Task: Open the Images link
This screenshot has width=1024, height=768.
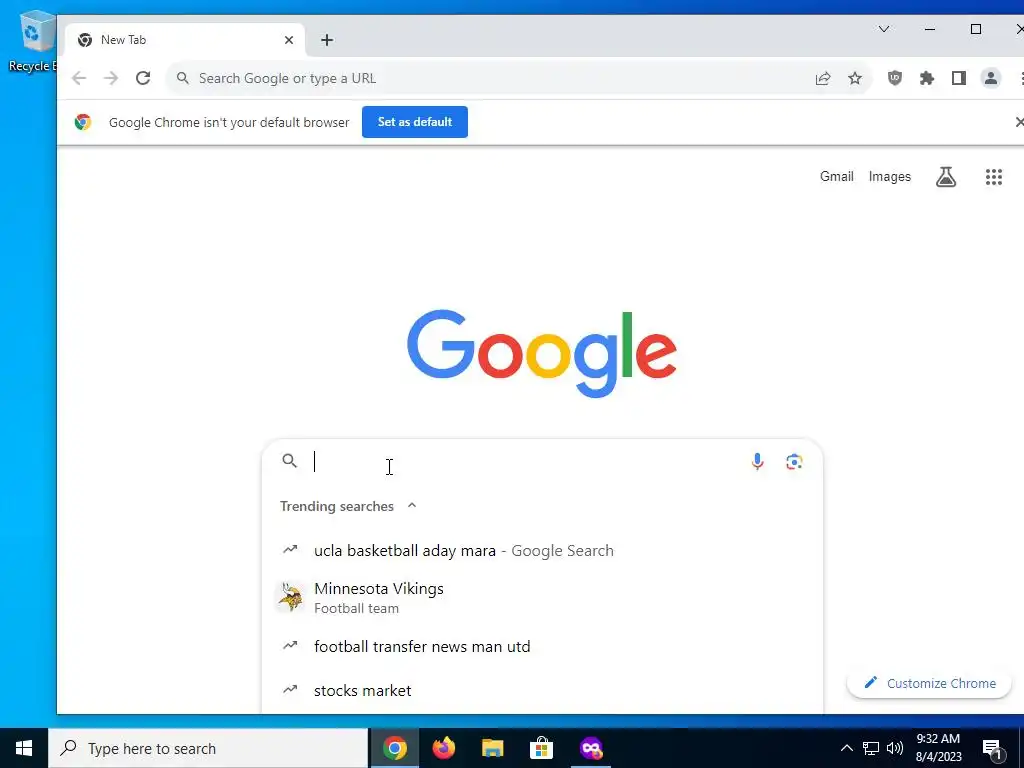Action: coord(889,177)
